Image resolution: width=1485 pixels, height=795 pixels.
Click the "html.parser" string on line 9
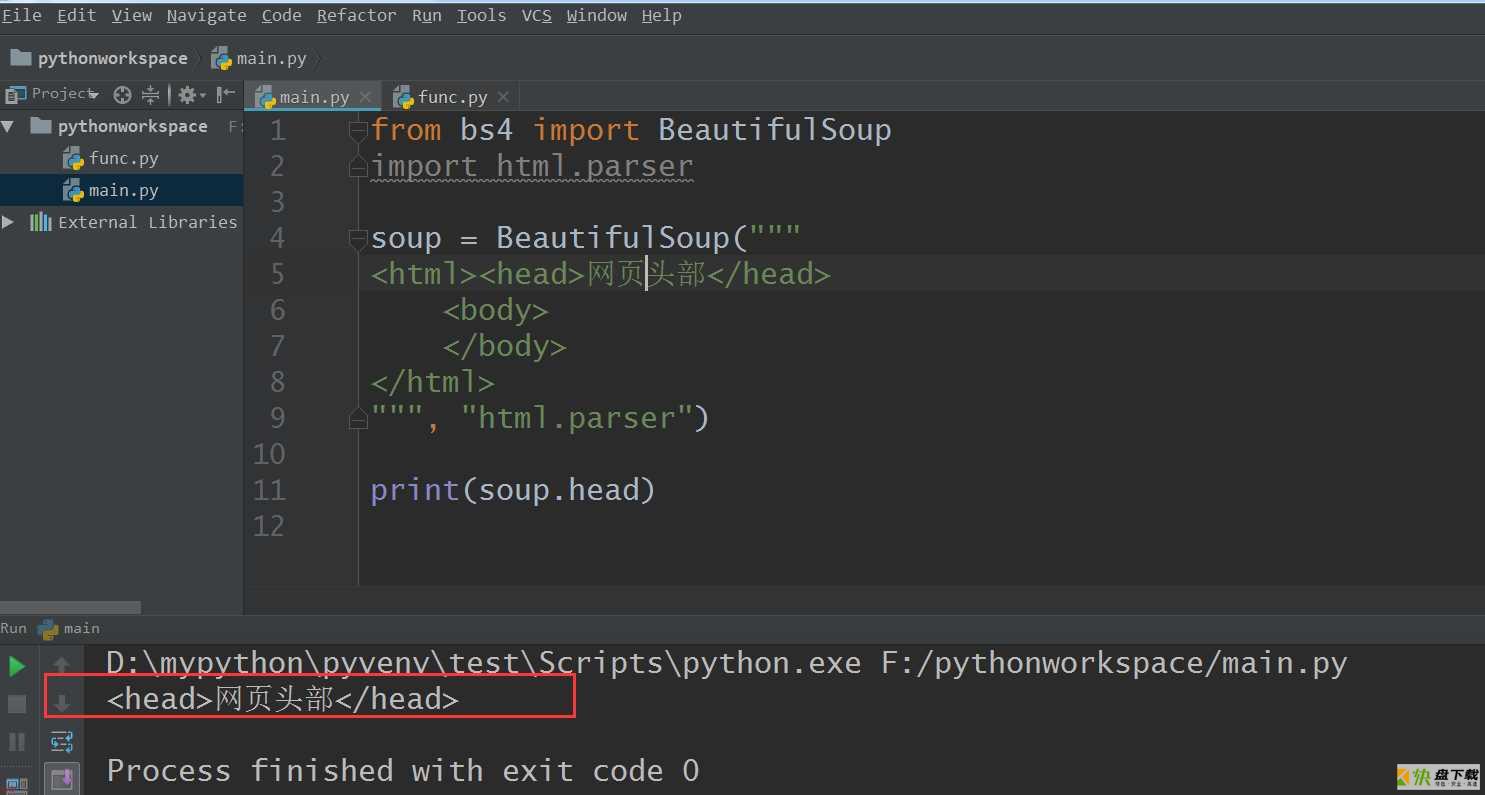tap(577, 418)
